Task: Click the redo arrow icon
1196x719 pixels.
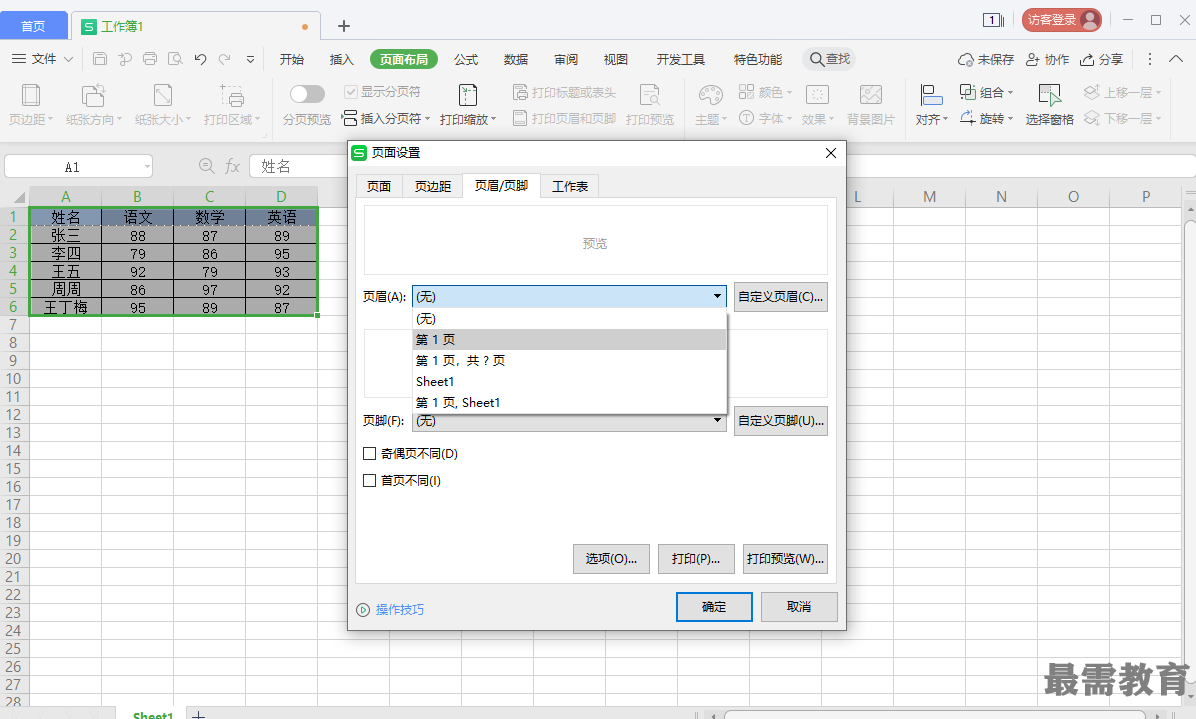Action: [x=225, y=59]
